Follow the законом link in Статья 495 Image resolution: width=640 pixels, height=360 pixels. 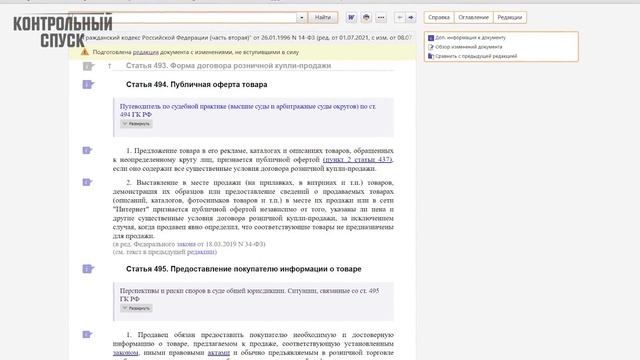click(125, 353)
